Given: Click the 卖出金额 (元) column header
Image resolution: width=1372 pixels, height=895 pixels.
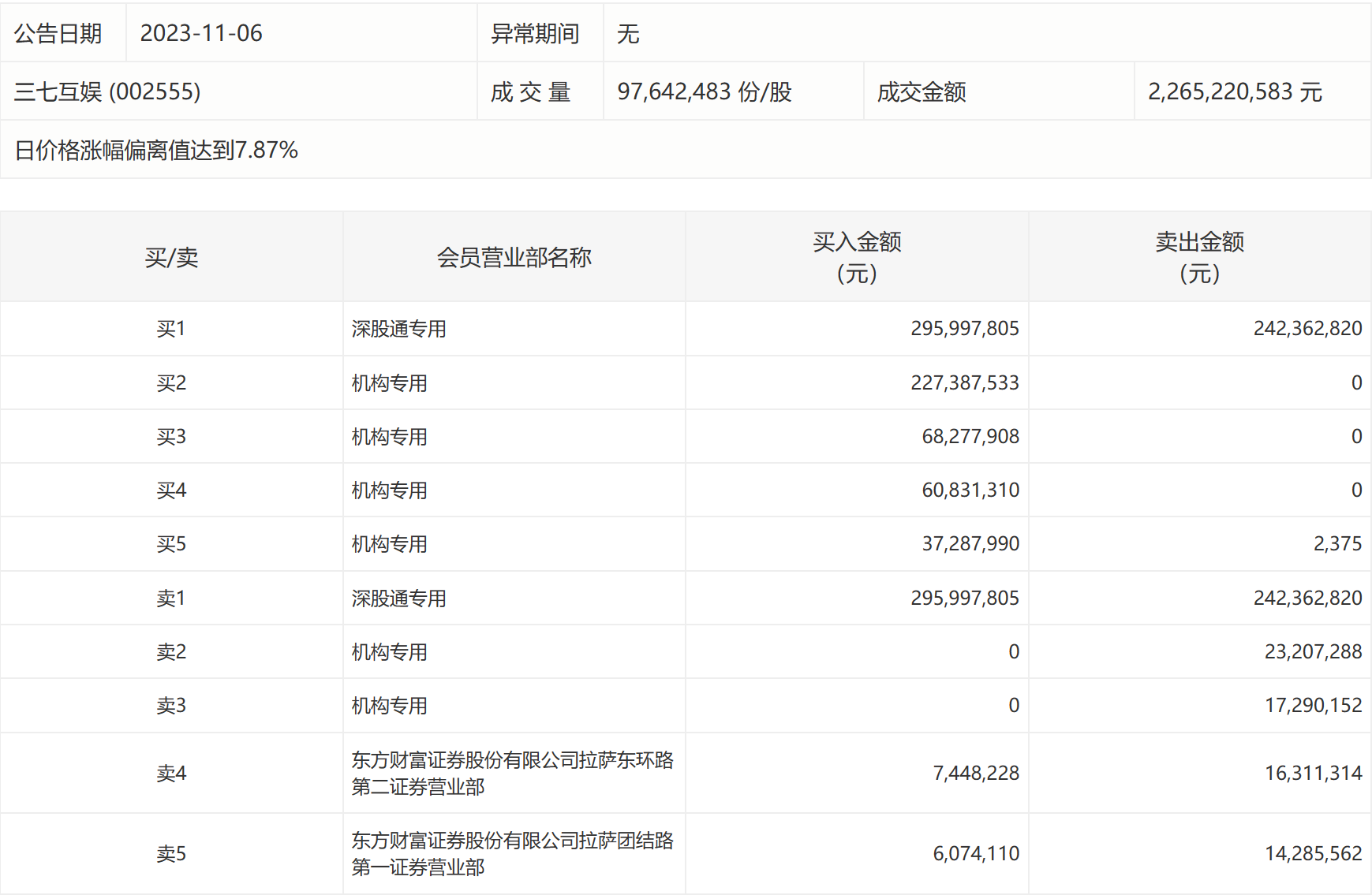Looking at the screenshot, I should click(x=1199, y=257).
